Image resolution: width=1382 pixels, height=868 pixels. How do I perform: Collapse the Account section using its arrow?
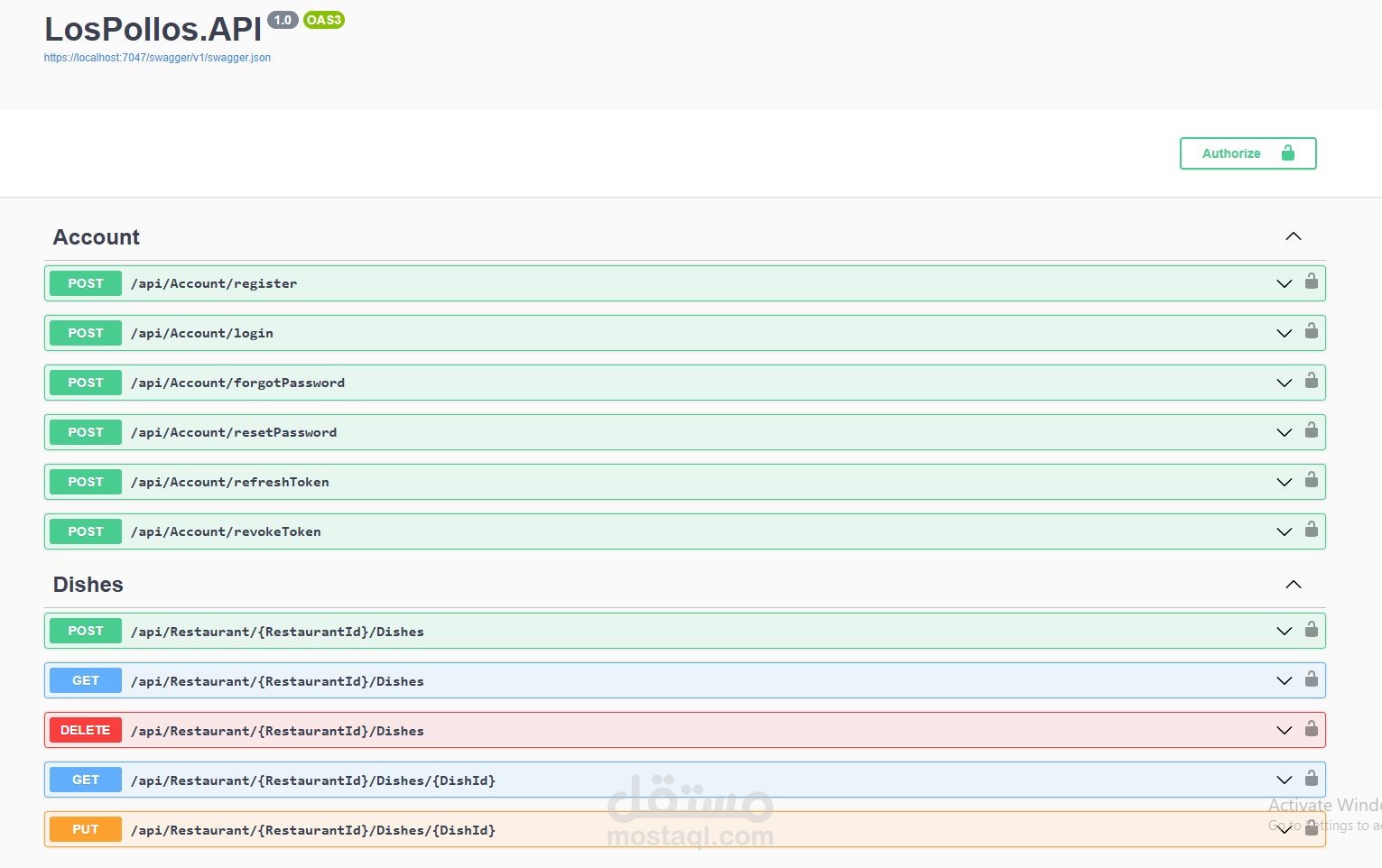pyautogui.click(x=1294, y=235)
